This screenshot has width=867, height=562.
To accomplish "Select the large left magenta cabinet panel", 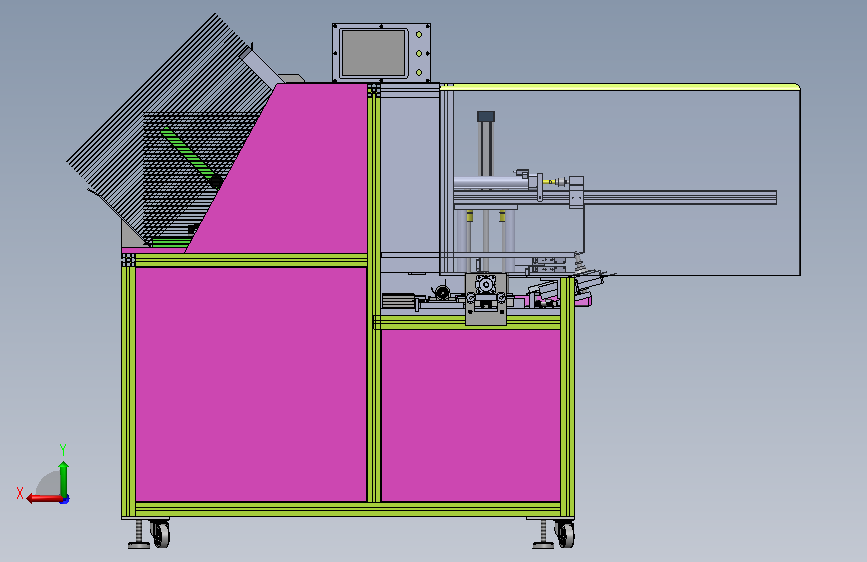I will [x=251, y=384].
